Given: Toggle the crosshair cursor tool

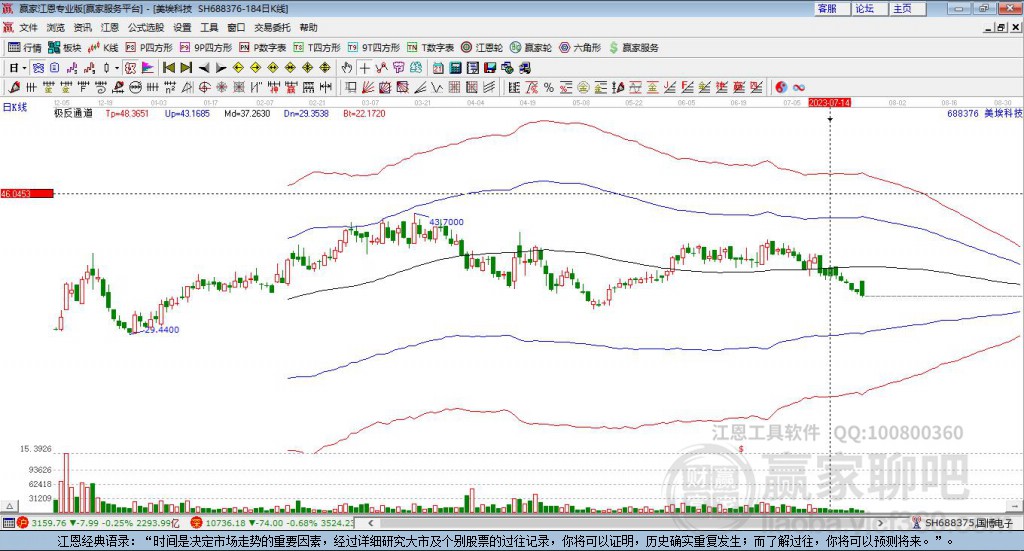Looking at the screenshot, I should coord(364,68).
